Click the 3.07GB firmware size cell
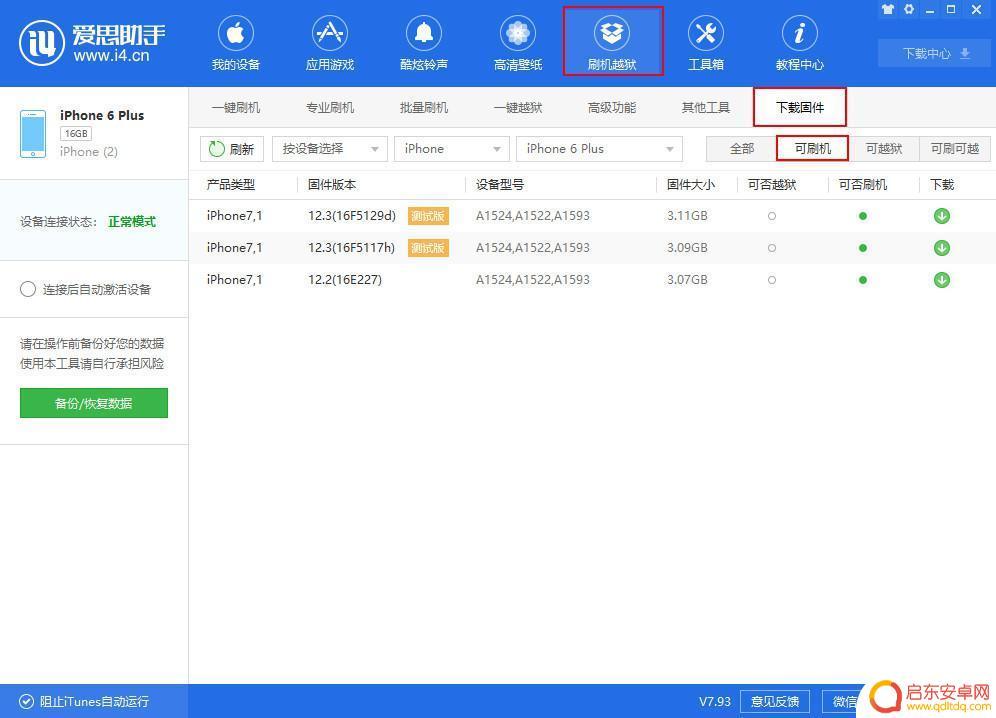This screenshot has height=718, width=996. (x=687, y=280)
